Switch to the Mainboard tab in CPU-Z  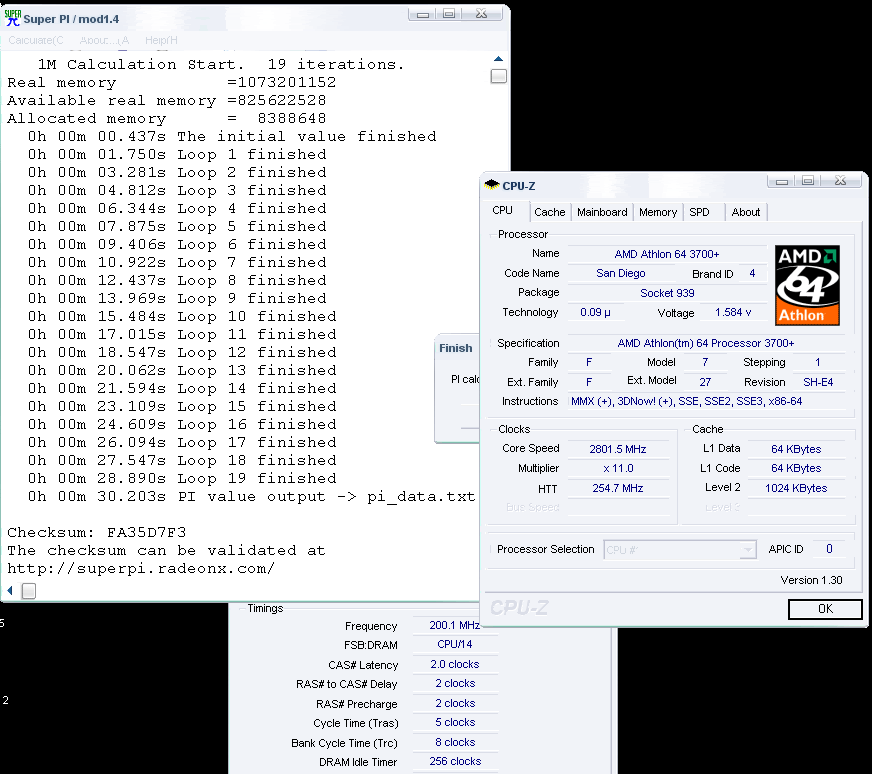tap(602, 211)
